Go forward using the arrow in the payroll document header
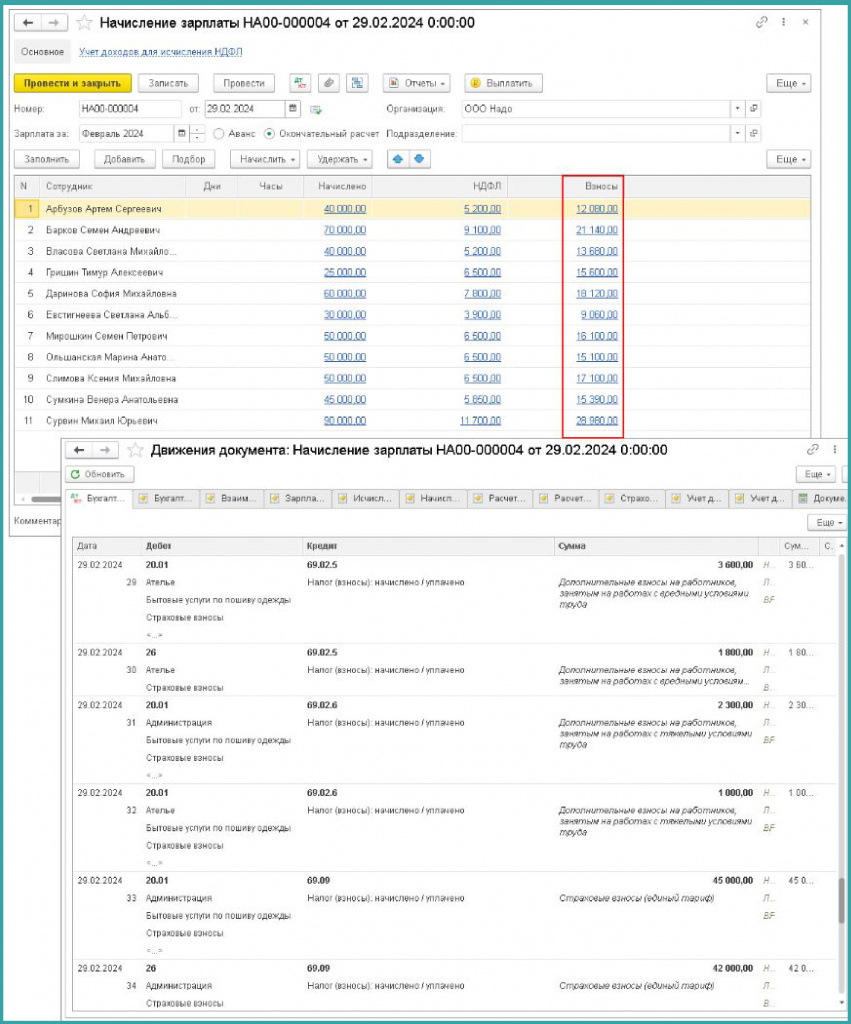 tap(54, 23)
